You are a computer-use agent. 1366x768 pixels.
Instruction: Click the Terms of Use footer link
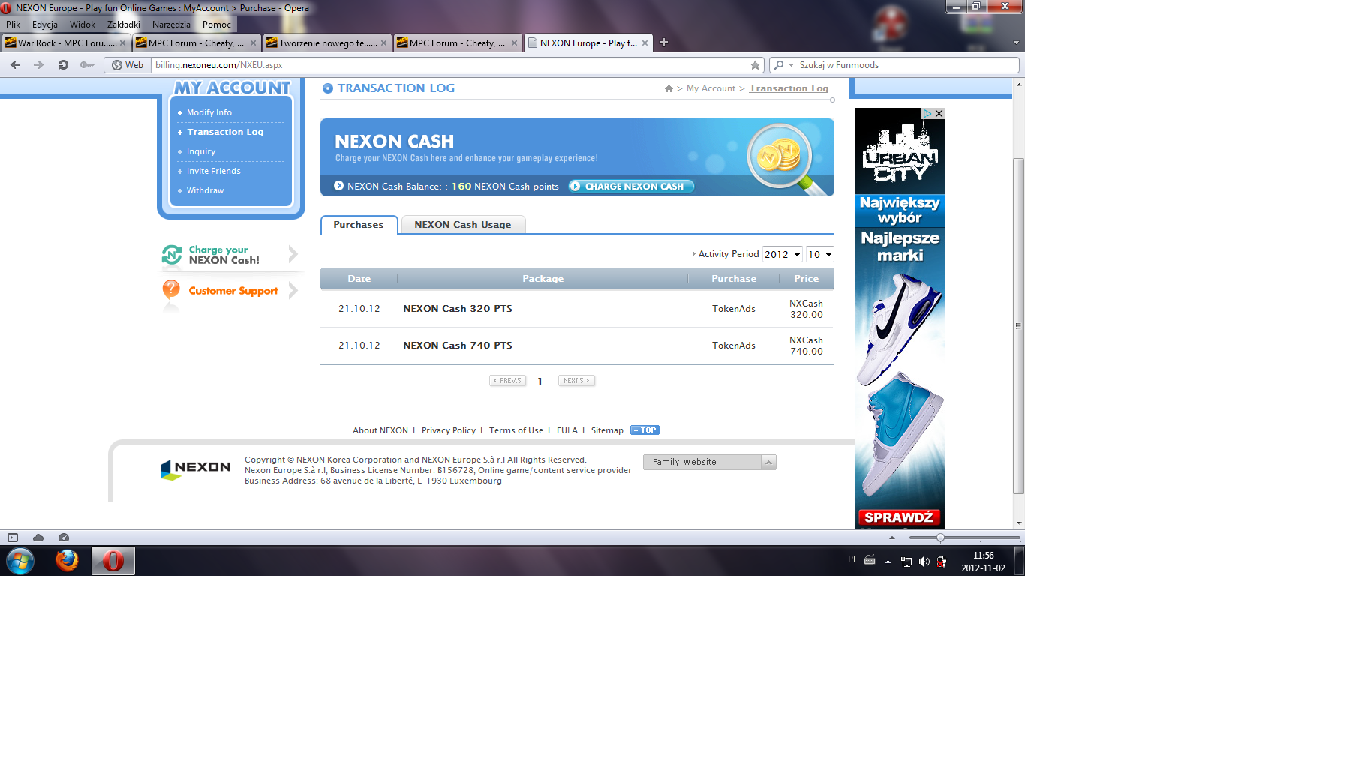(x=516, y=430)
